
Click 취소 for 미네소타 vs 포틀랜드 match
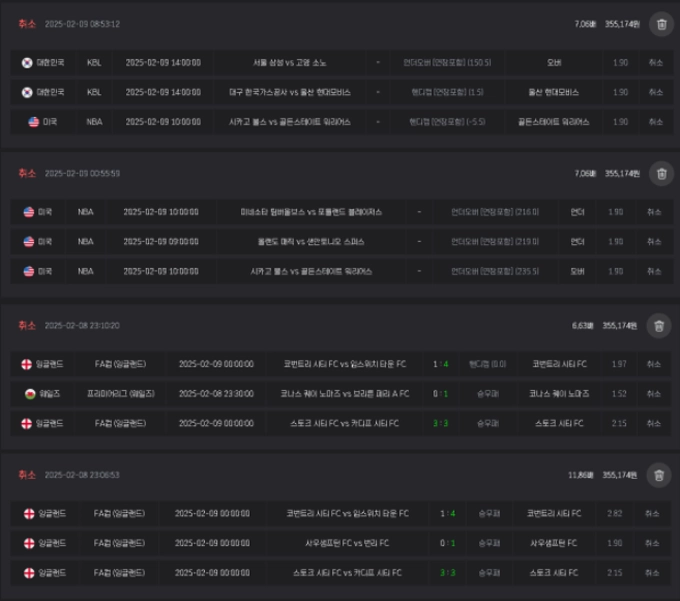click(x=654, y=212)
